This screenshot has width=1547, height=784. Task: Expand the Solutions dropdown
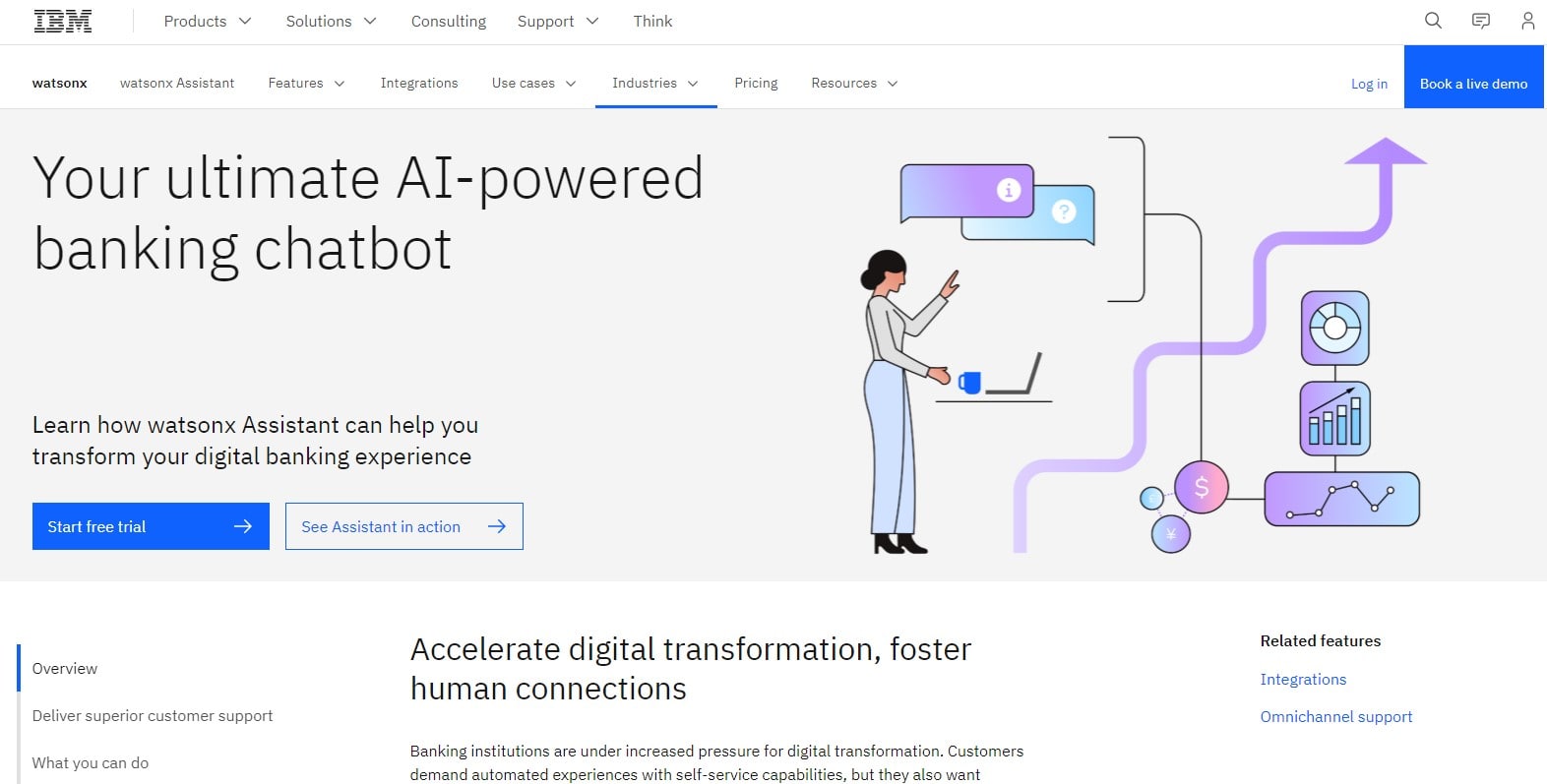point(331,21)
